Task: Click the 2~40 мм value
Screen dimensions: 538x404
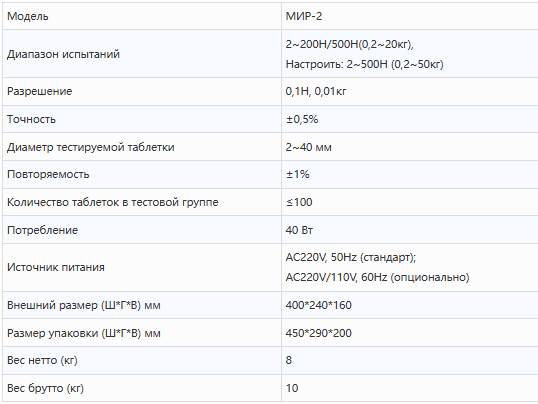Action: (308, 147)
